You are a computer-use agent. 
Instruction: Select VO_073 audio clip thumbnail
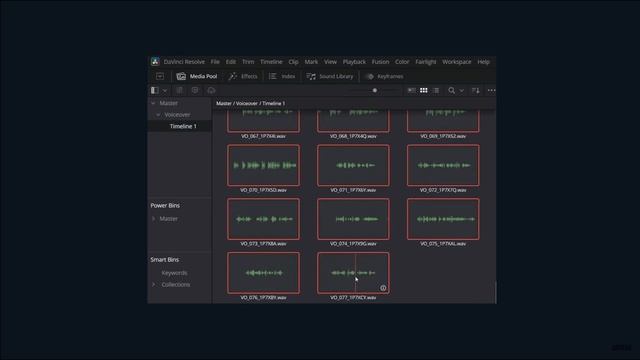[263, 219]
